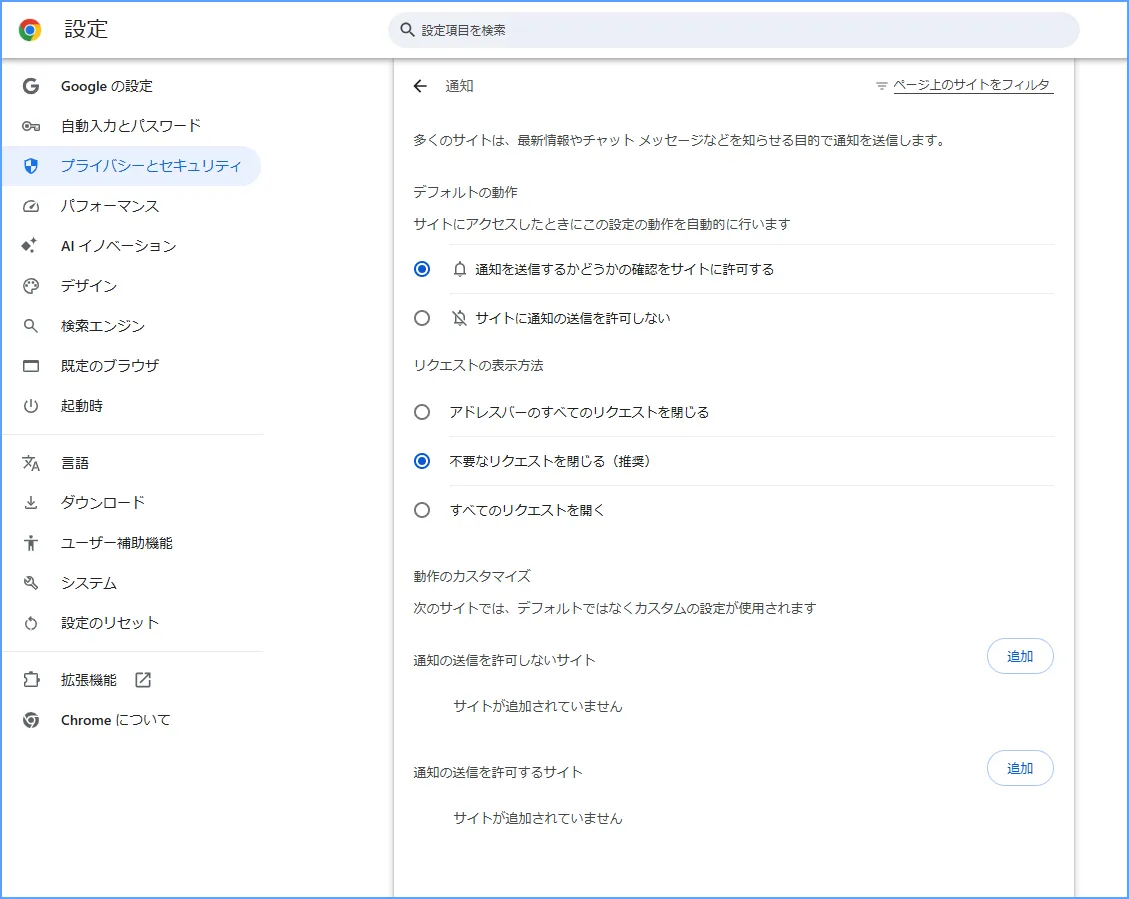Click the wrench icon for システム
Screen dimensions: 1129x899
[x=31, y=583]
